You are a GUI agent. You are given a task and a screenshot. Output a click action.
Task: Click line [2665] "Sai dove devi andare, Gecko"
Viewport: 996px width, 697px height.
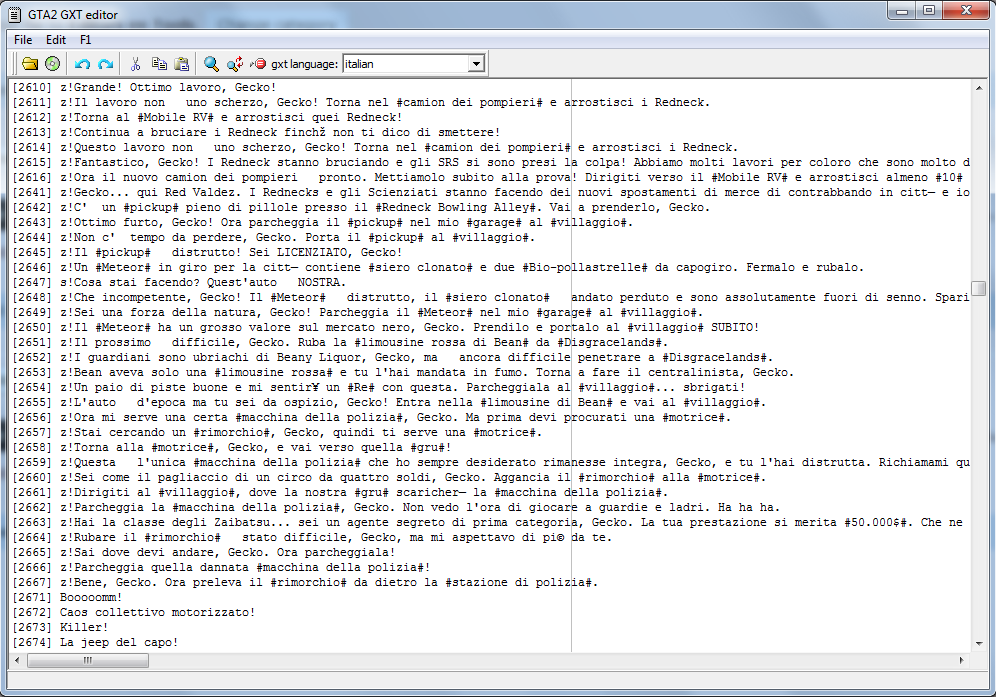coord(203,552)
